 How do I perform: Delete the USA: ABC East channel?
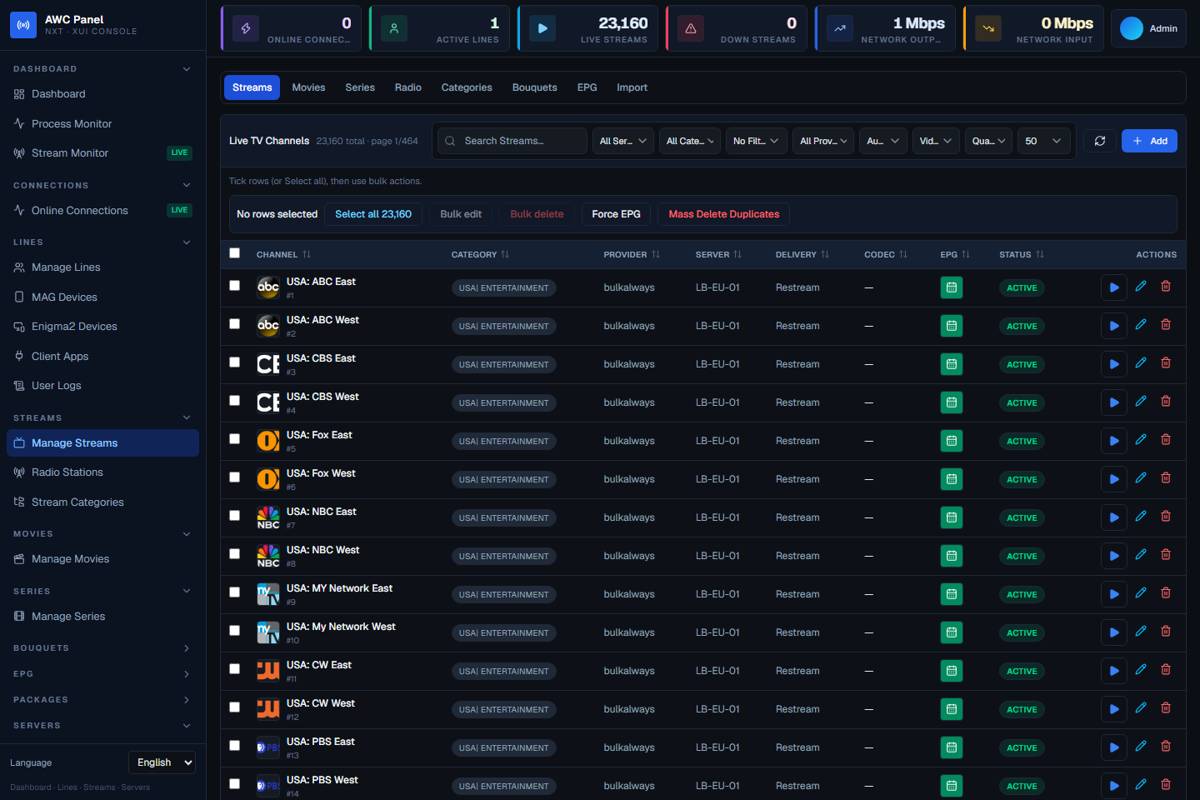click(1165, 286)
